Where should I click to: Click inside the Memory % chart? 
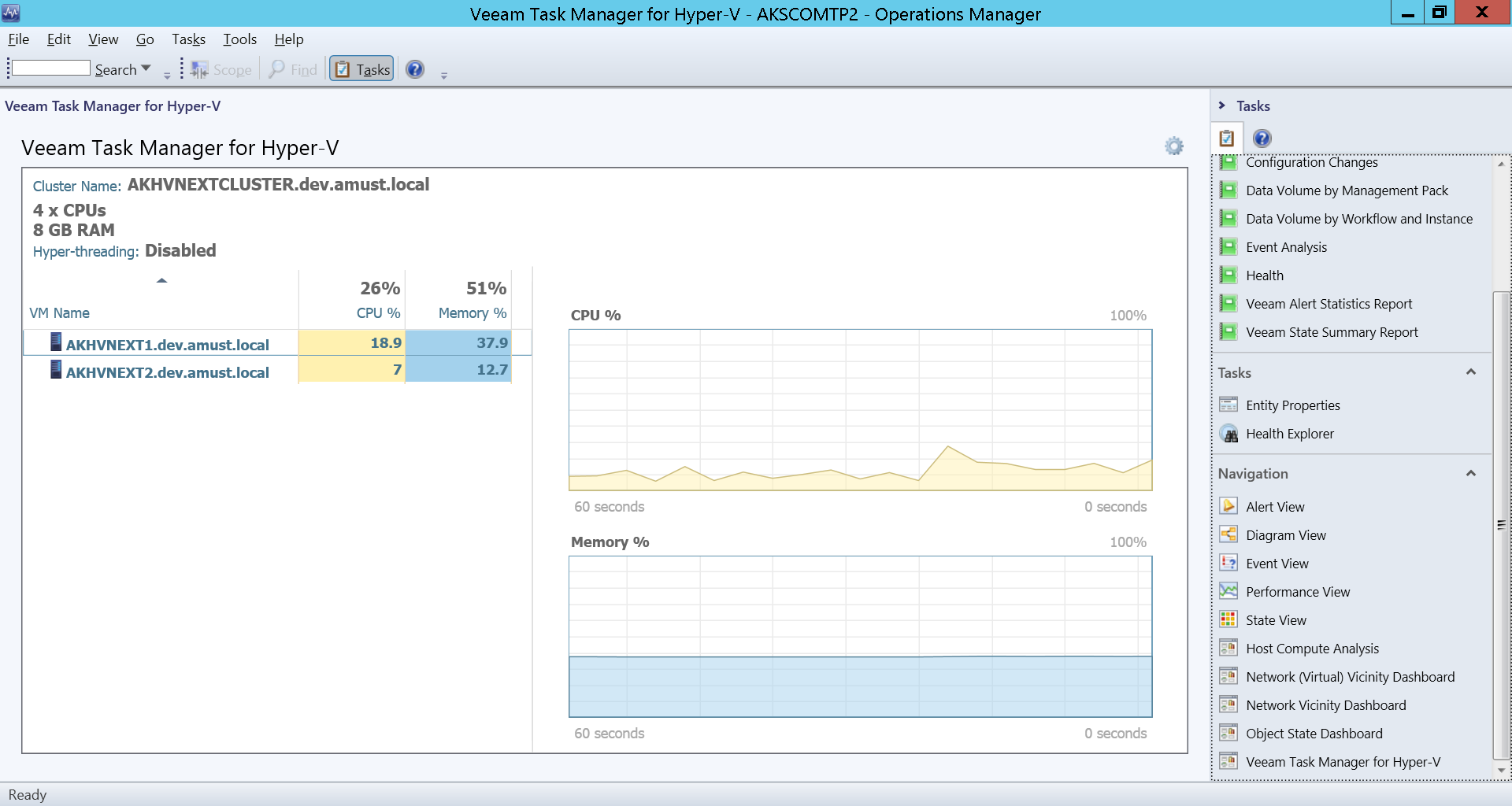pos(860,636)
